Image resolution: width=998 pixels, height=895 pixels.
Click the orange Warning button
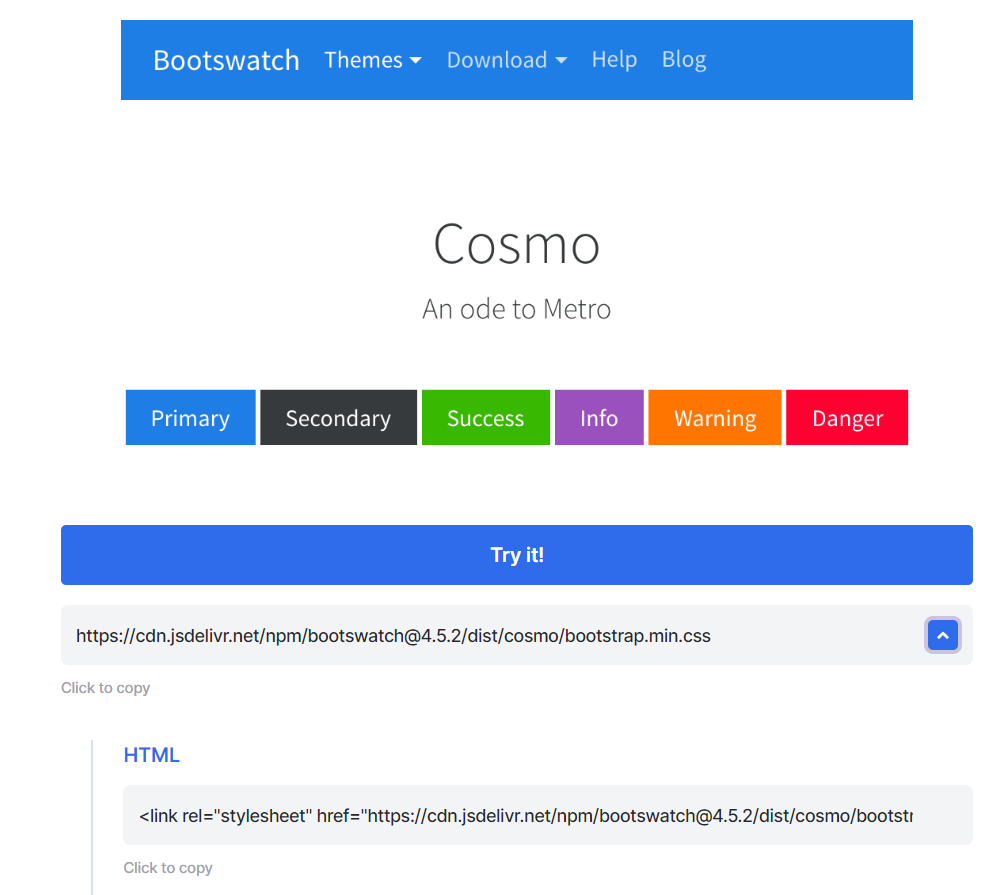pyautogui.click(x=715, y=418)
